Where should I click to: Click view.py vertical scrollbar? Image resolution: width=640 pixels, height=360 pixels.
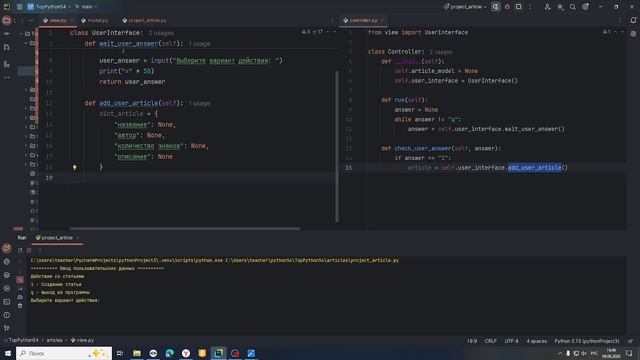(x=337, y=147)
